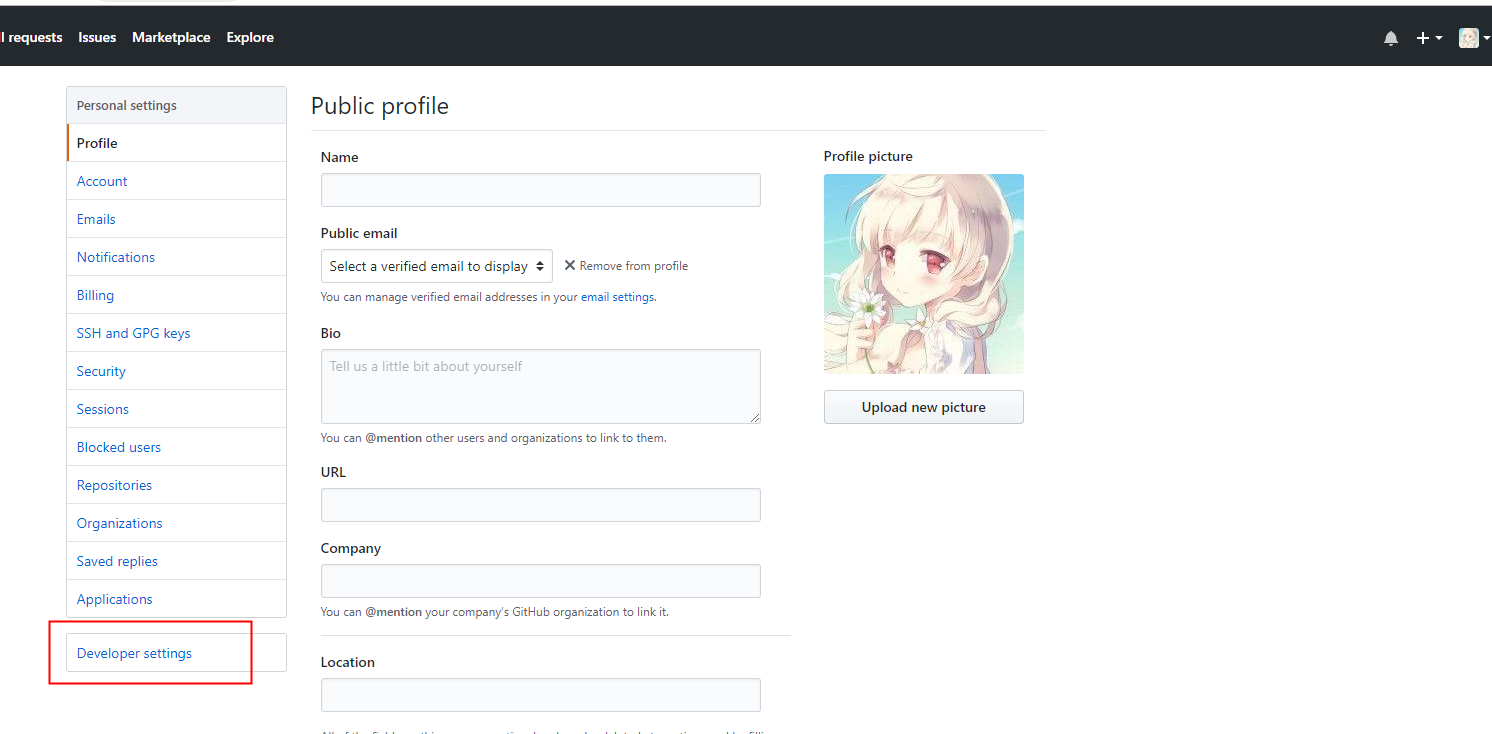Go to SSH and GPG keys settings
This screenshot has height=734, width=1492.
click(133, 332)
